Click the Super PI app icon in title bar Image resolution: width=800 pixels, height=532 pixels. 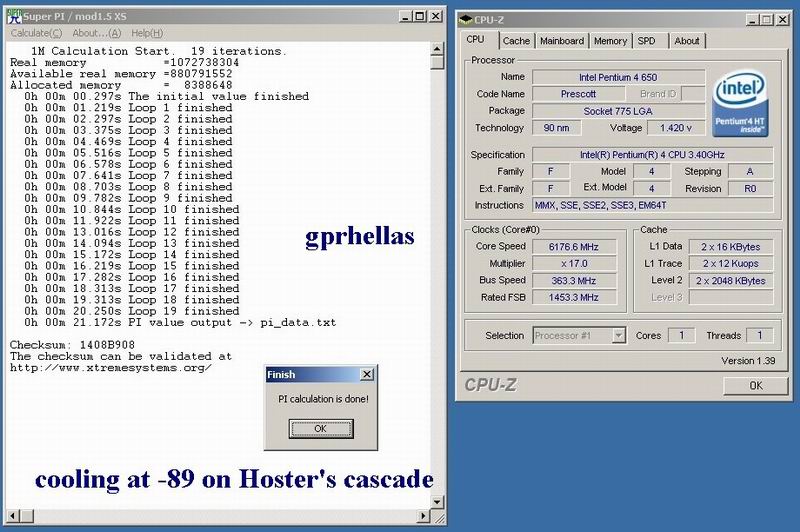14,16
